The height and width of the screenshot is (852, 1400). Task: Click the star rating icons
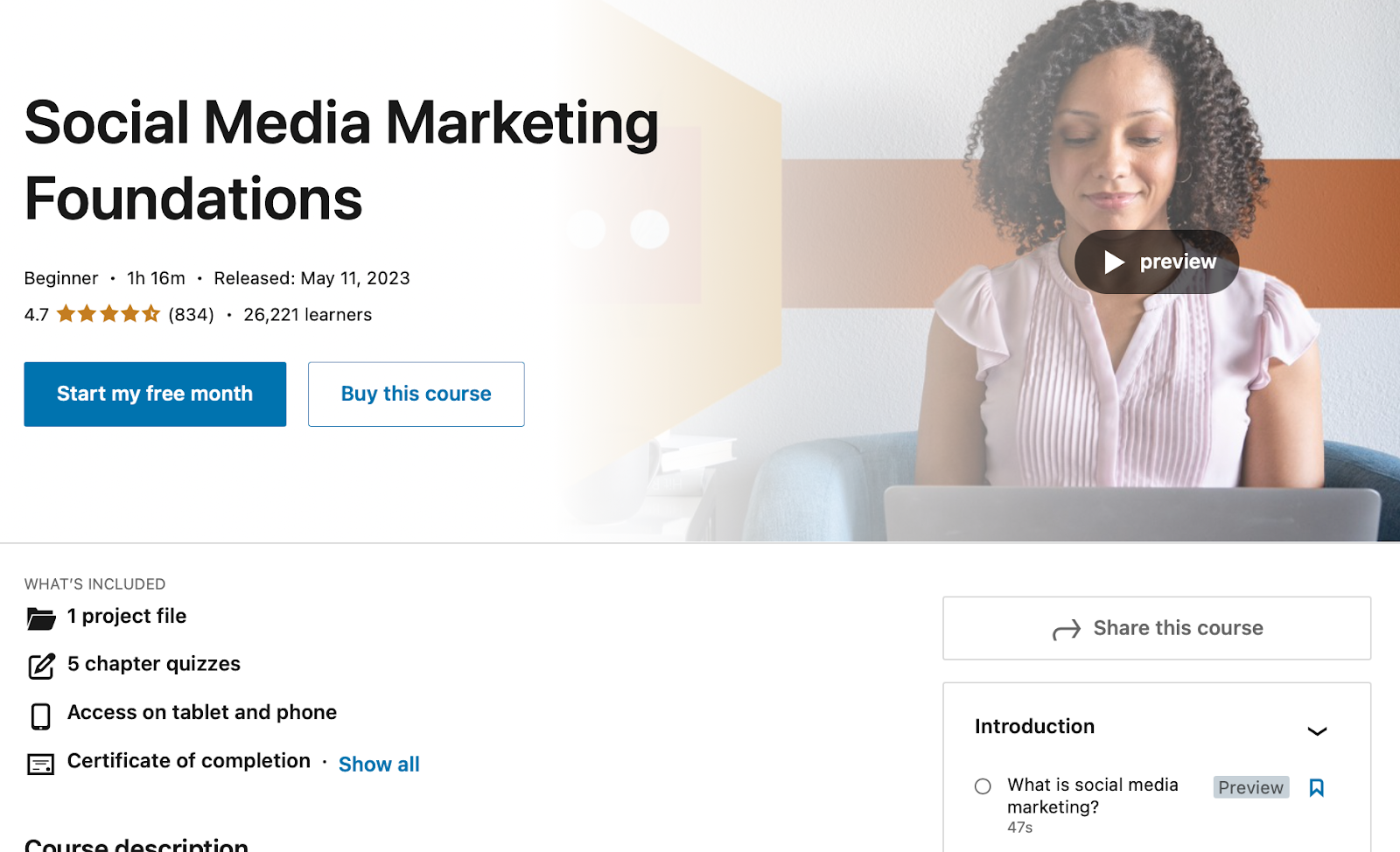click(x=108, y=314)
